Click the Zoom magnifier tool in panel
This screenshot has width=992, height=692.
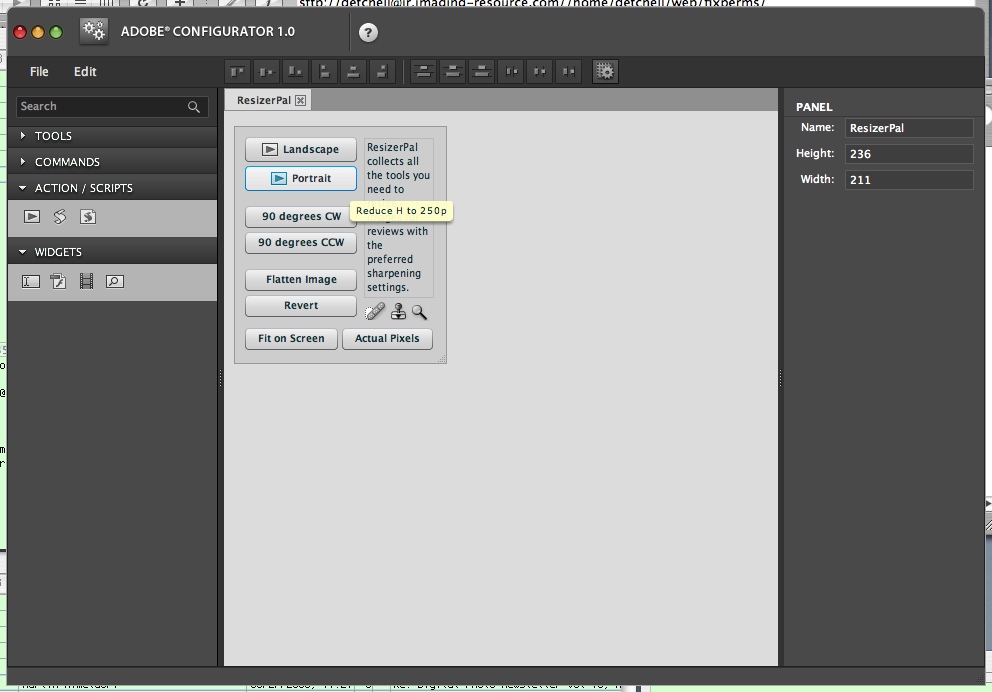pos(419,312)
